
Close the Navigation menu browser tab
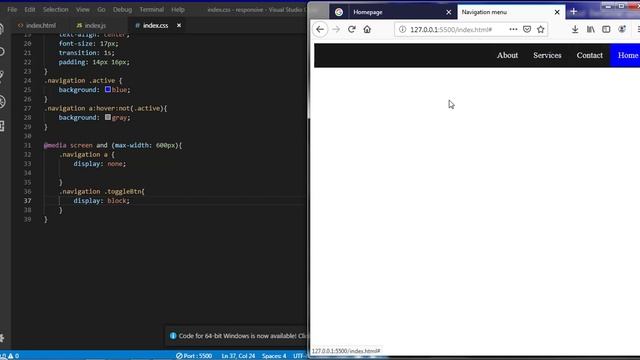(x=557, y=12)
